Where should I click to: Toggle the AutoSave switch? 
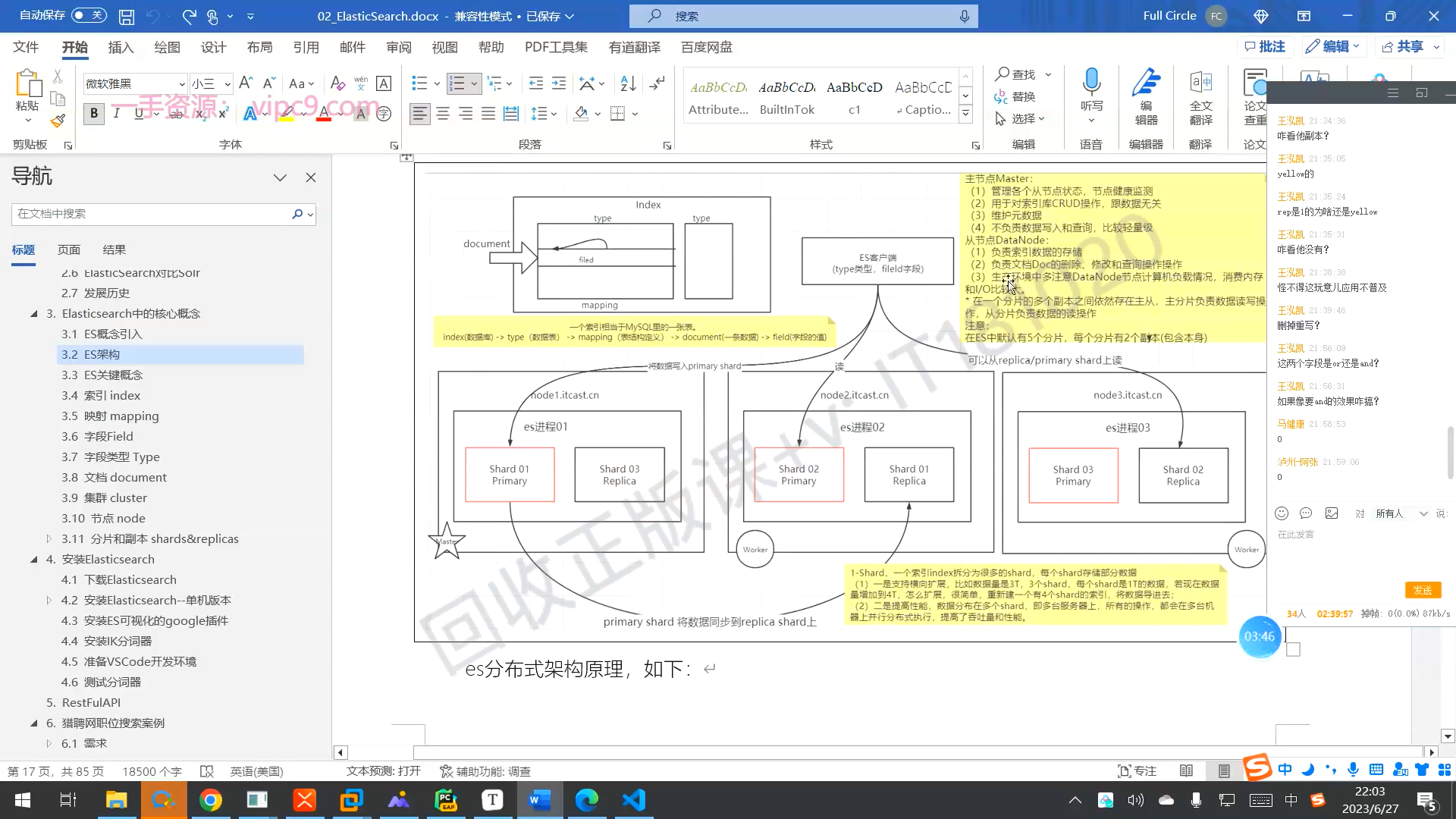pyautogui.click(x=89, y=15)
